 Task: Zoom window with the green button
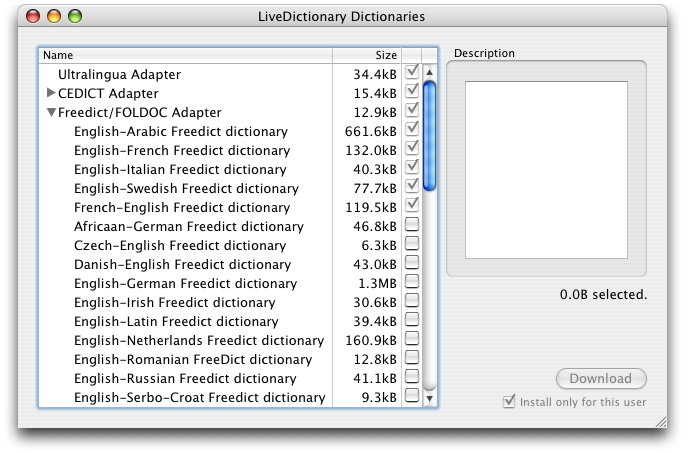75,16
